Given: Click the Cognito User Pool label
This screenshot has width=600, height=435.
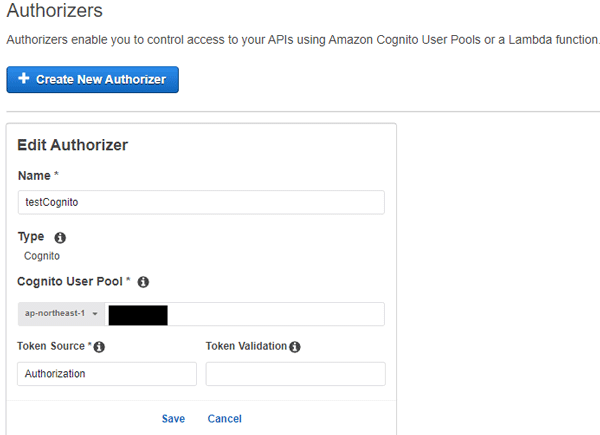Looking at the screenshot, I should click(70, 282).
